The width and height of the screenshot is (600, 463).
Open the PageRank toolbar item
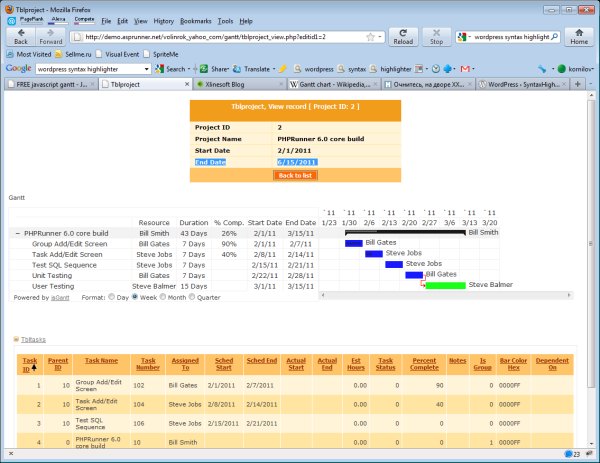[x=31, y=20]
